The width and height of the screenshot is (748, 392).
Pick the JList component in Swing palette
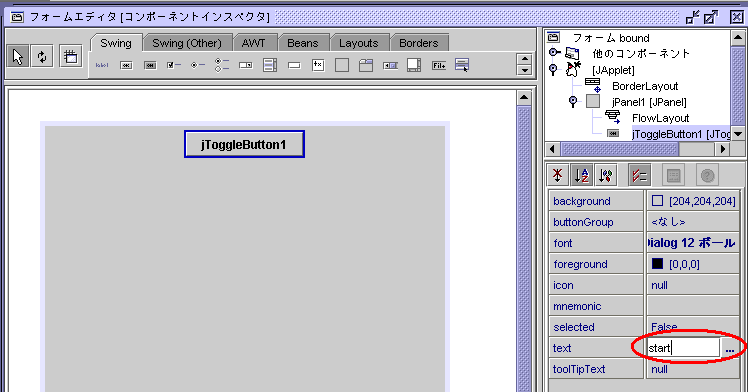click(x=270, y=65)
